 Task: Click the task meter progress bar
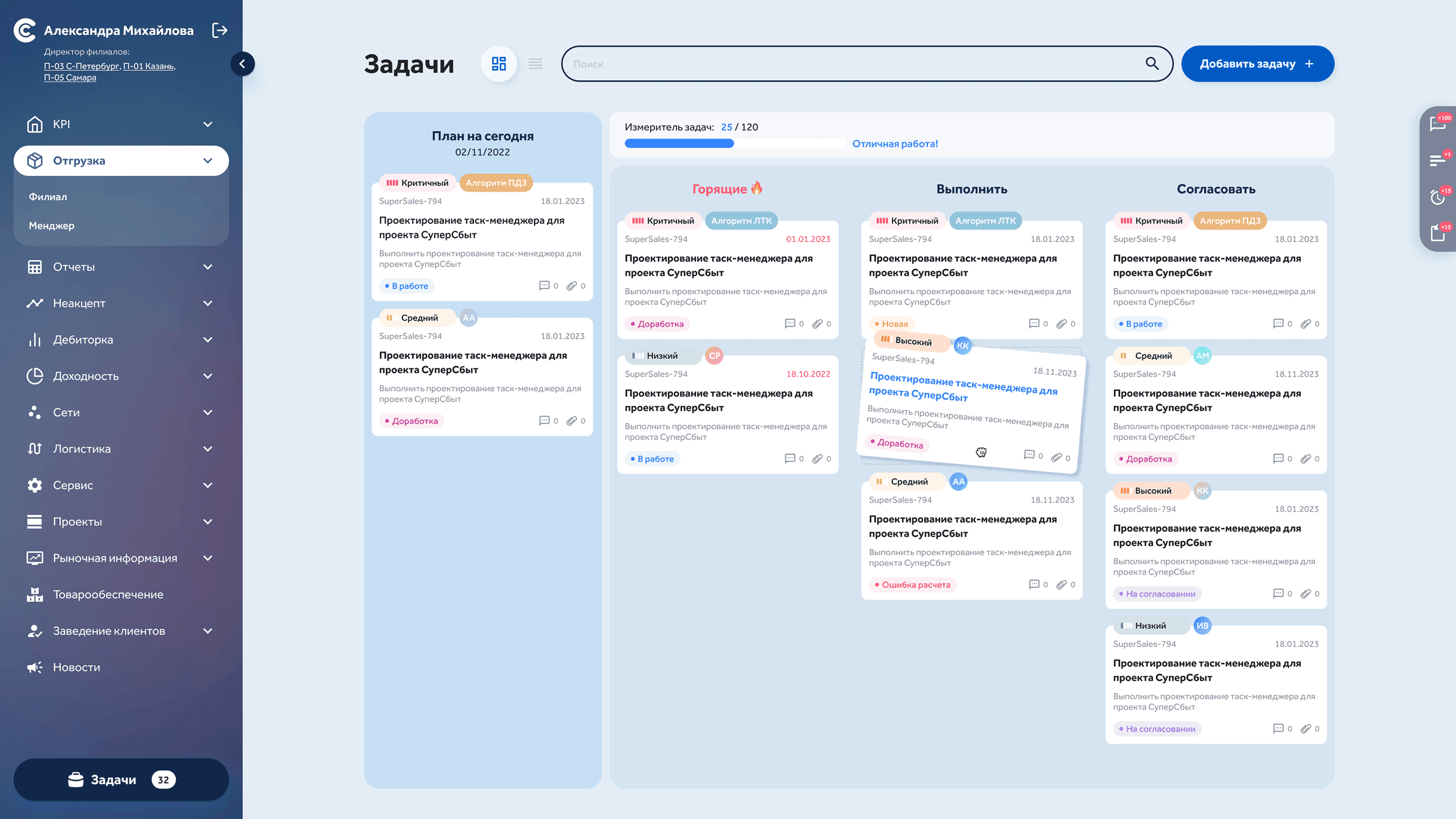(x=735, y=144)
